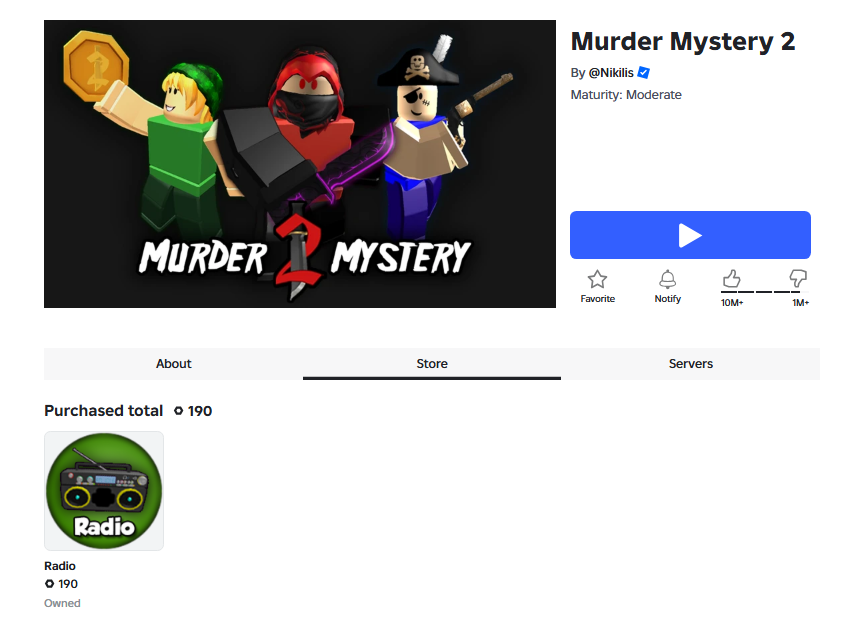Open the Radio pass name link
Screen dimensions: 856x629
(x=60, y=566)
